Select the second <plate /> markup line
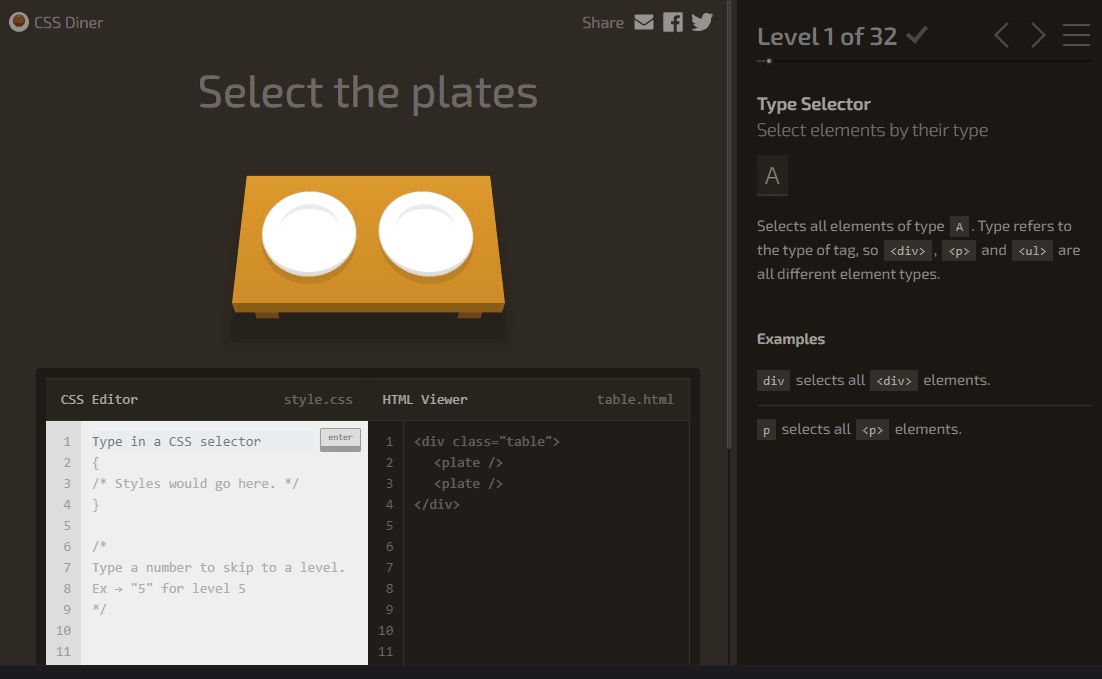The height and width of the screenshot is (679, 1102). point(468,483)
